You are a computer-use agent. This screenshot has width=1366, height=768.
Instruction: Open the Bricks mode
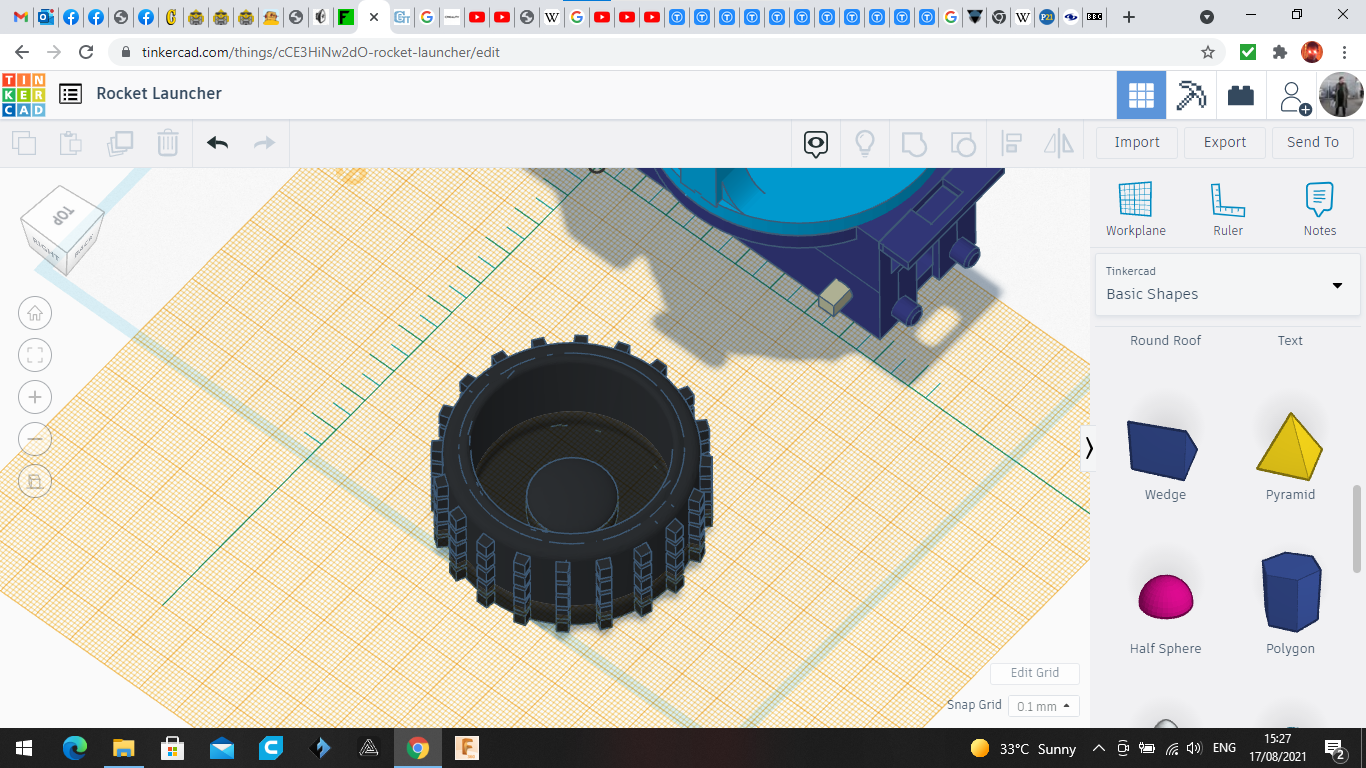(x=1241, y=95)
